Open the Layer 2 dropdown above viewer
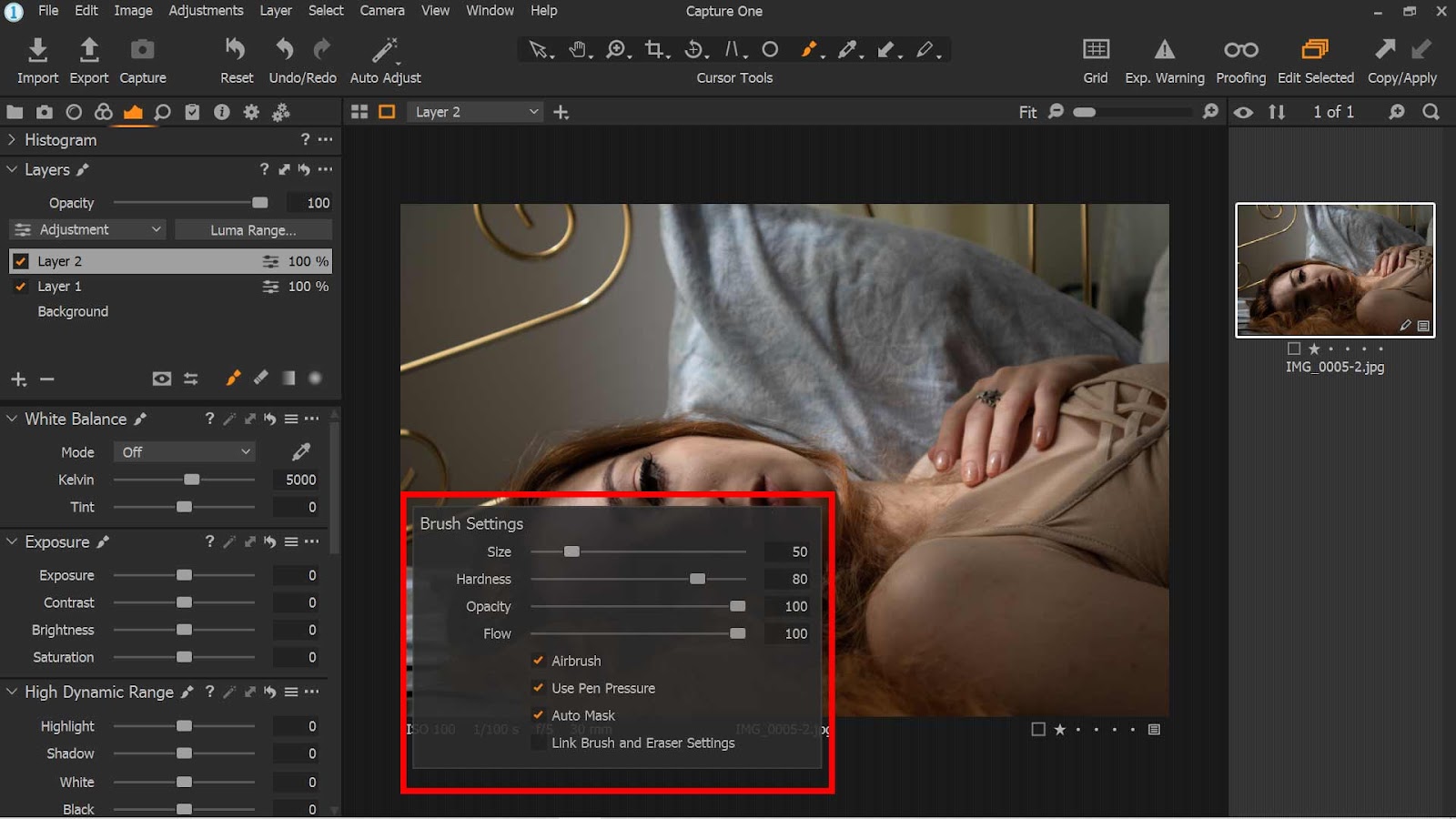The image size is (1456, 819). point(476,112)
